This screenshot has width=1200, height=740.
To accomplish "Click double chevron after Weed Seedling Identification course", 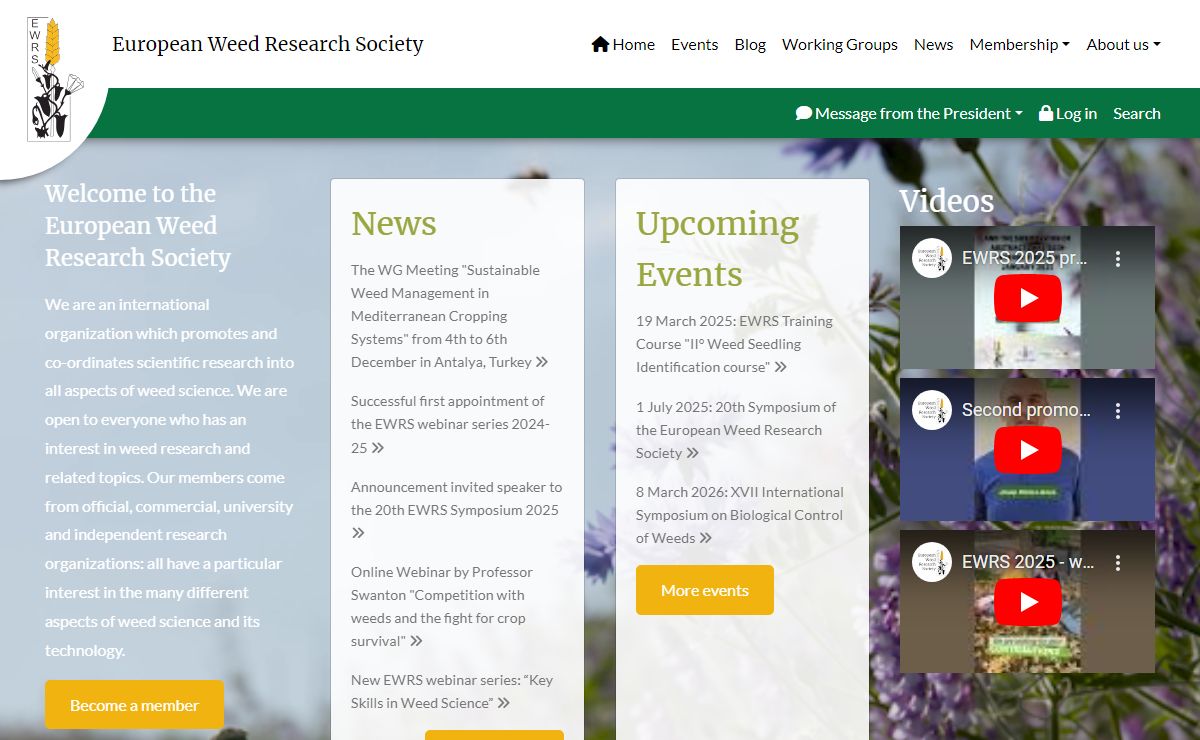I will tap(781, 367).
